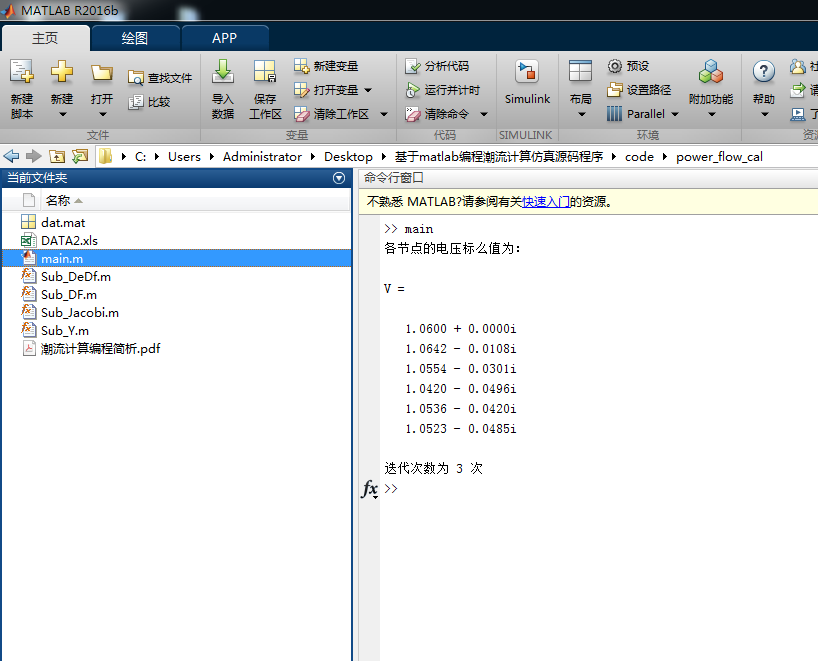Screen dimensions: 818x661
Task: Select Sub_Y.m in the file list
Action: (x=176, y=330)
